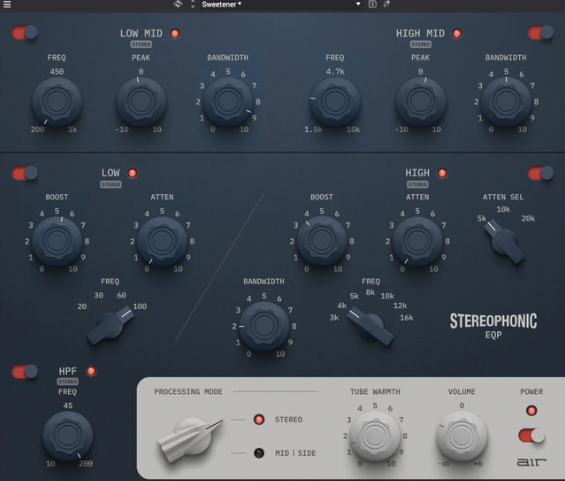Click the 8k High Freq label
This screenshot has width=565, height=481.
pyautogui.click(x=370, y=292)
